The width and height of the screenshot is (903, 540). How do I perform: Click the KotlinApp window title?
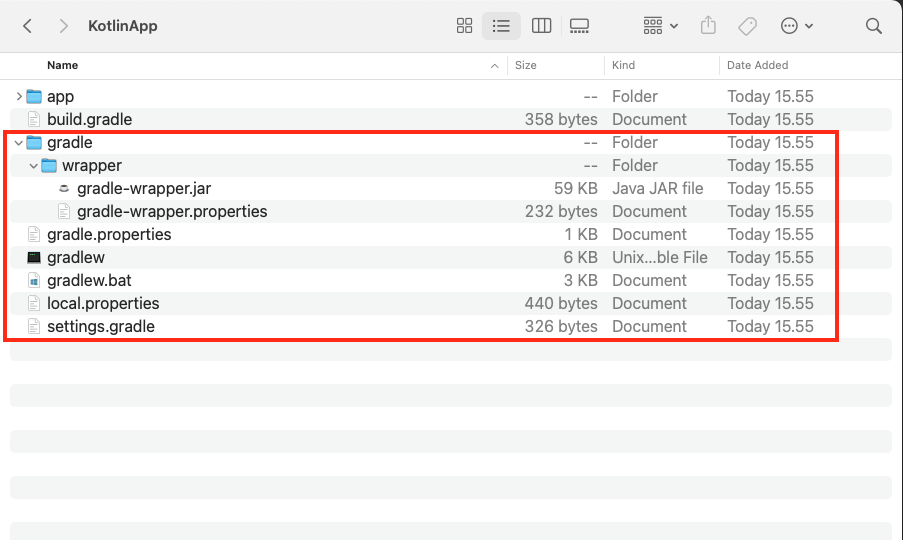pos(123,26)
